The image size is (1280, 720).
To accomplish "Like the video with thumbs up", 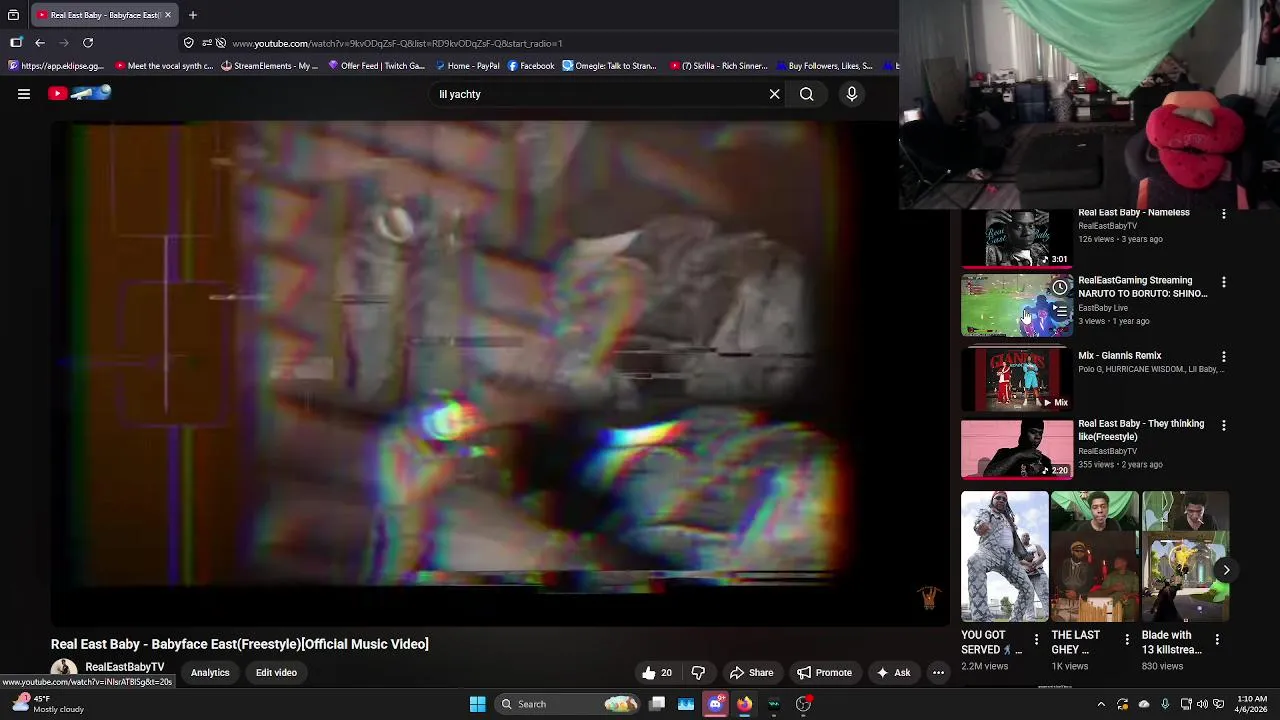I will point(657,673).
